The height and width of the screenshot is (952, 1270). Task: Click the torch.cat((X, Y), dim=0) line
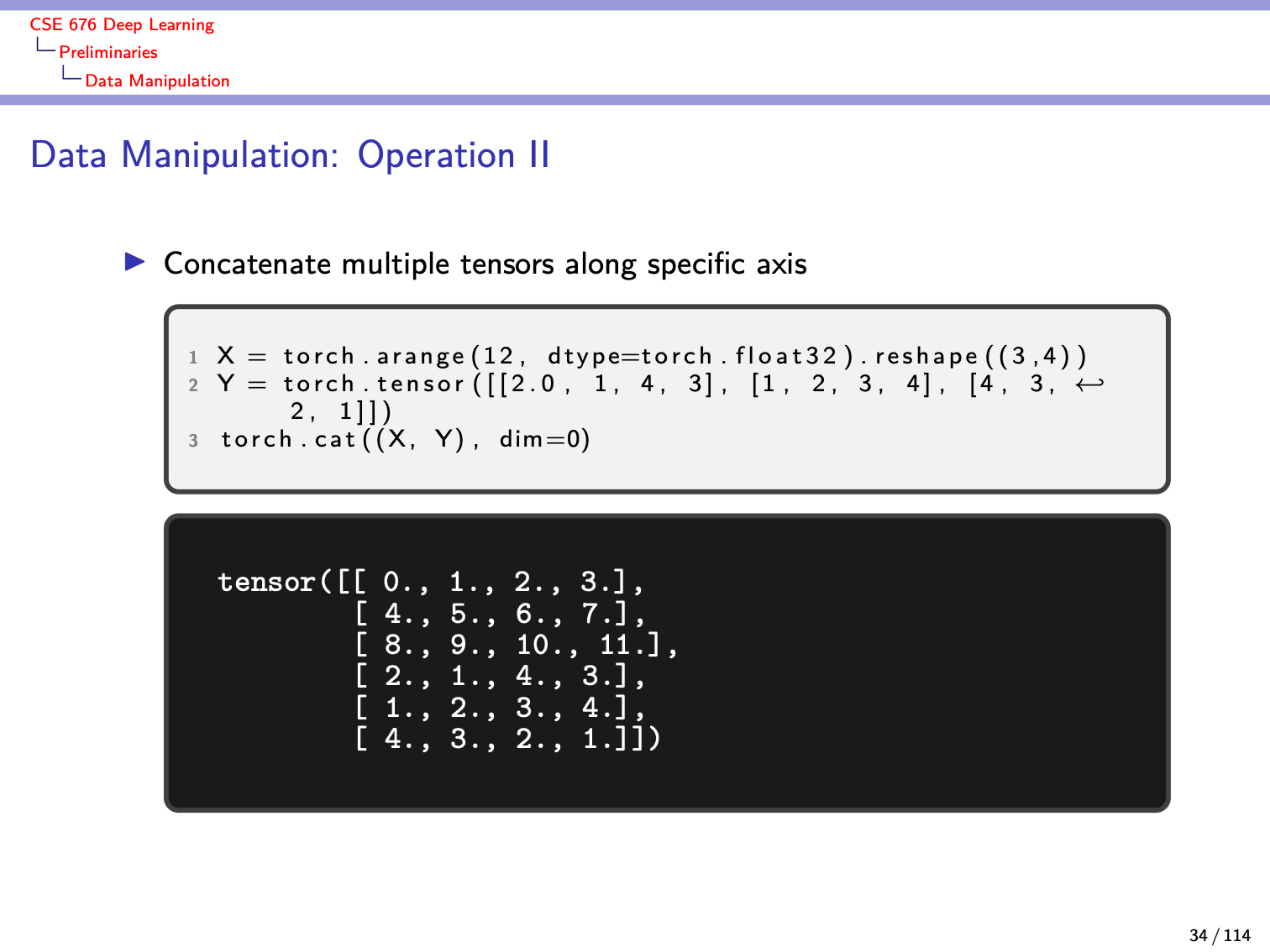click(406, 439)
